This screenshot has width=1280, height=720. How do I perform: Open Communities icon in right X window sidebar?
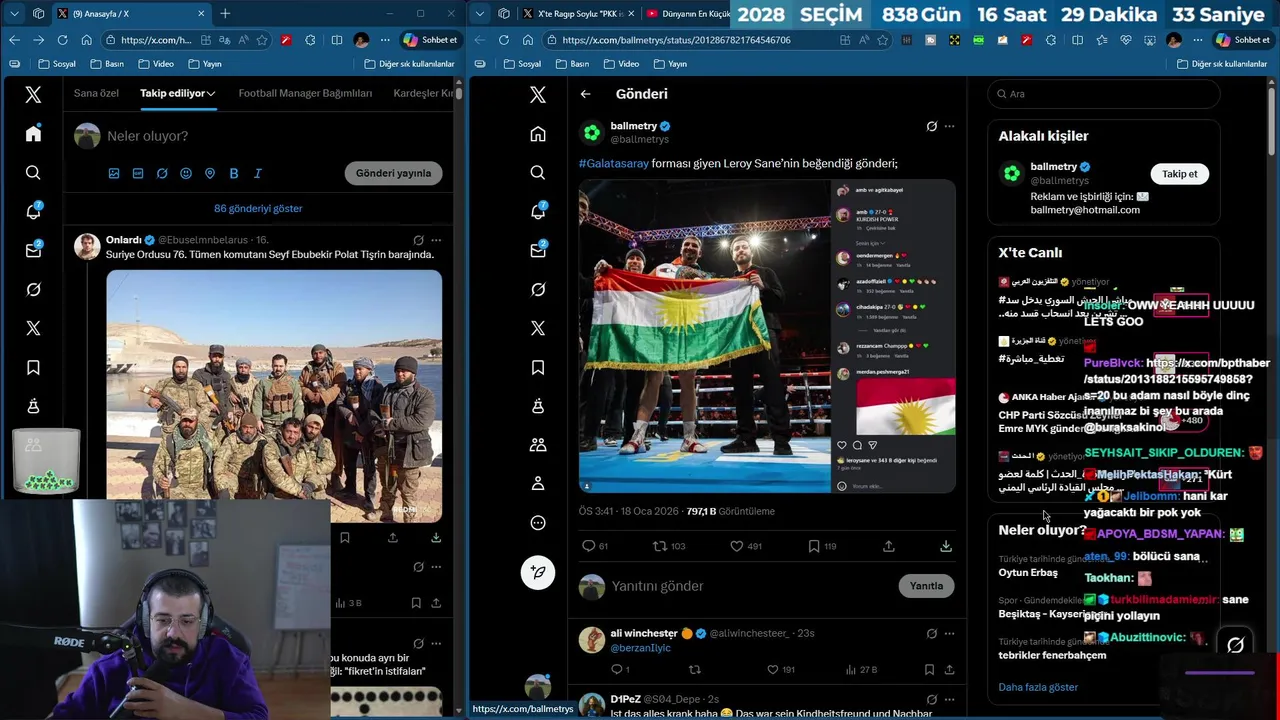(538, 445)
